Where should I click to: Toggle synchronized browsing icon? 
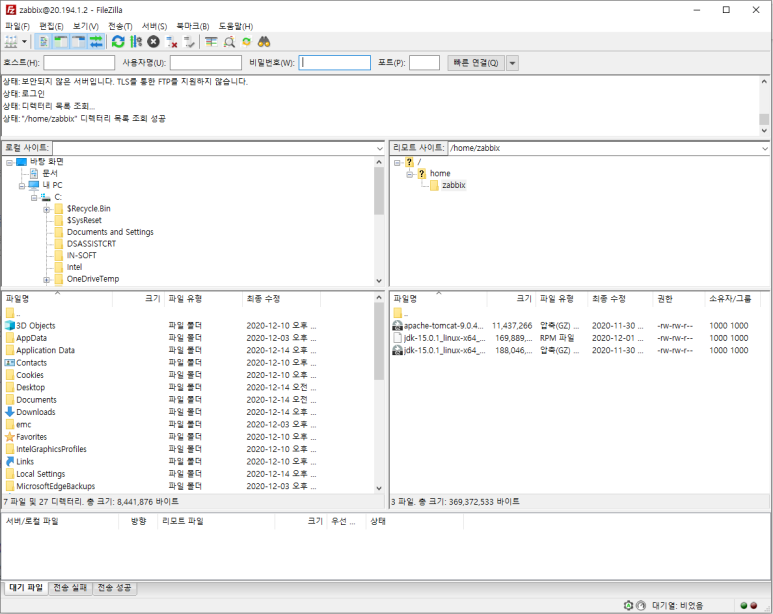click(246, 42)
